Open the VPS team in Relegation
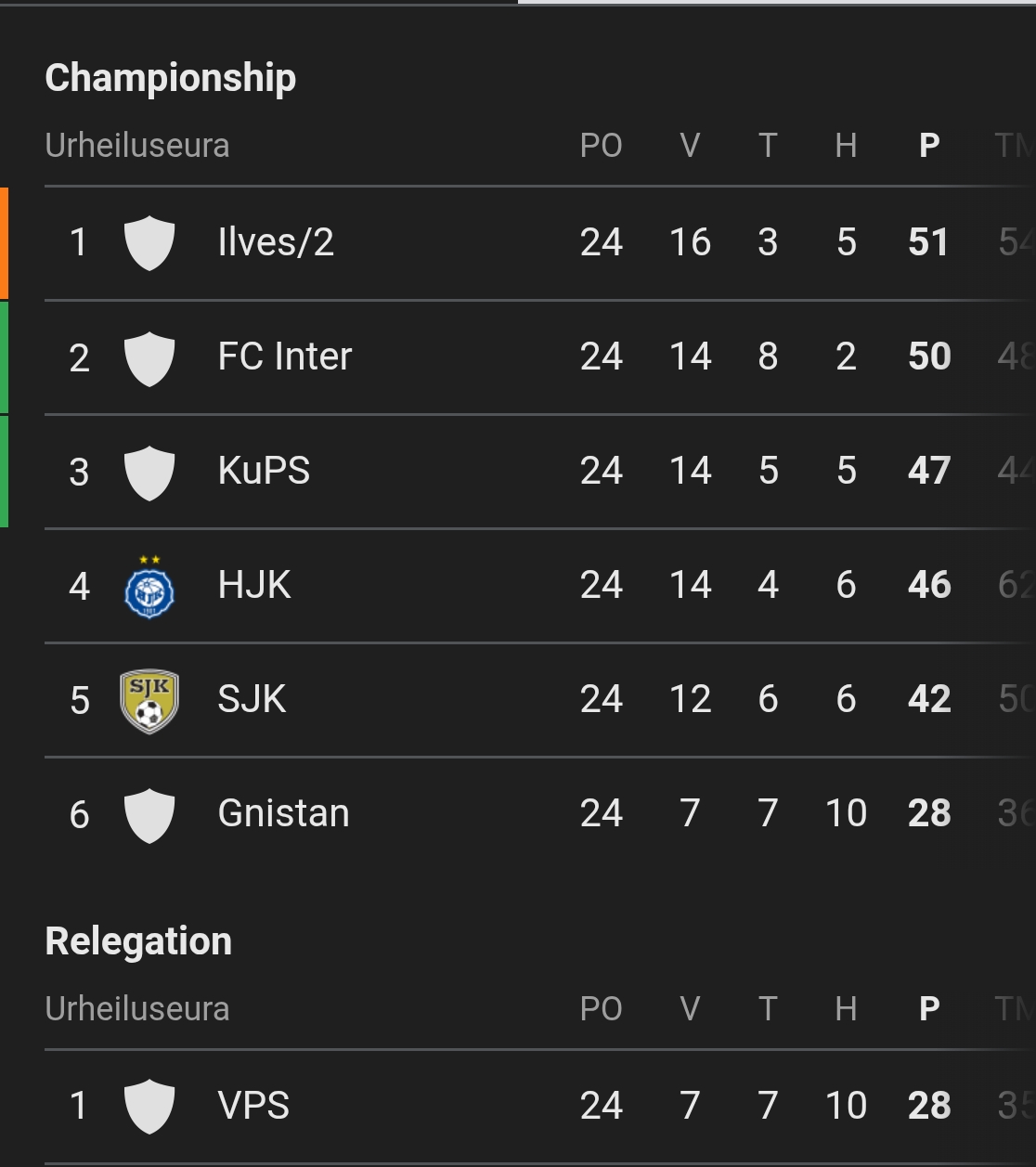1036x1167 pixels. coord(253,1106)
